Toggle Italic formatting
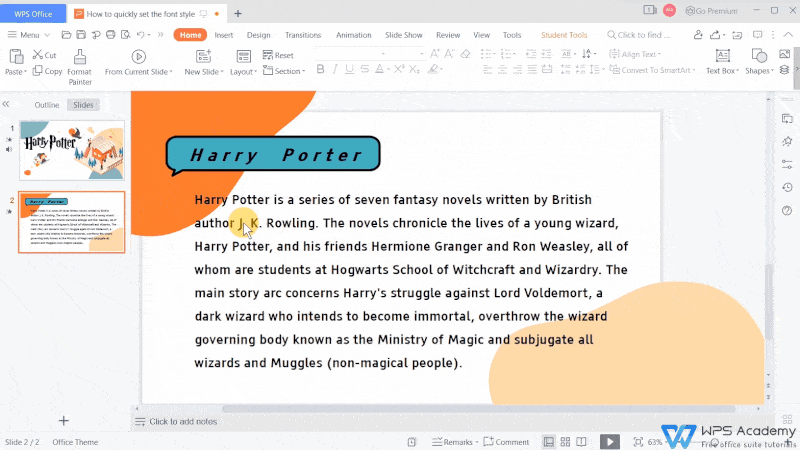 (x=335, y=69)
